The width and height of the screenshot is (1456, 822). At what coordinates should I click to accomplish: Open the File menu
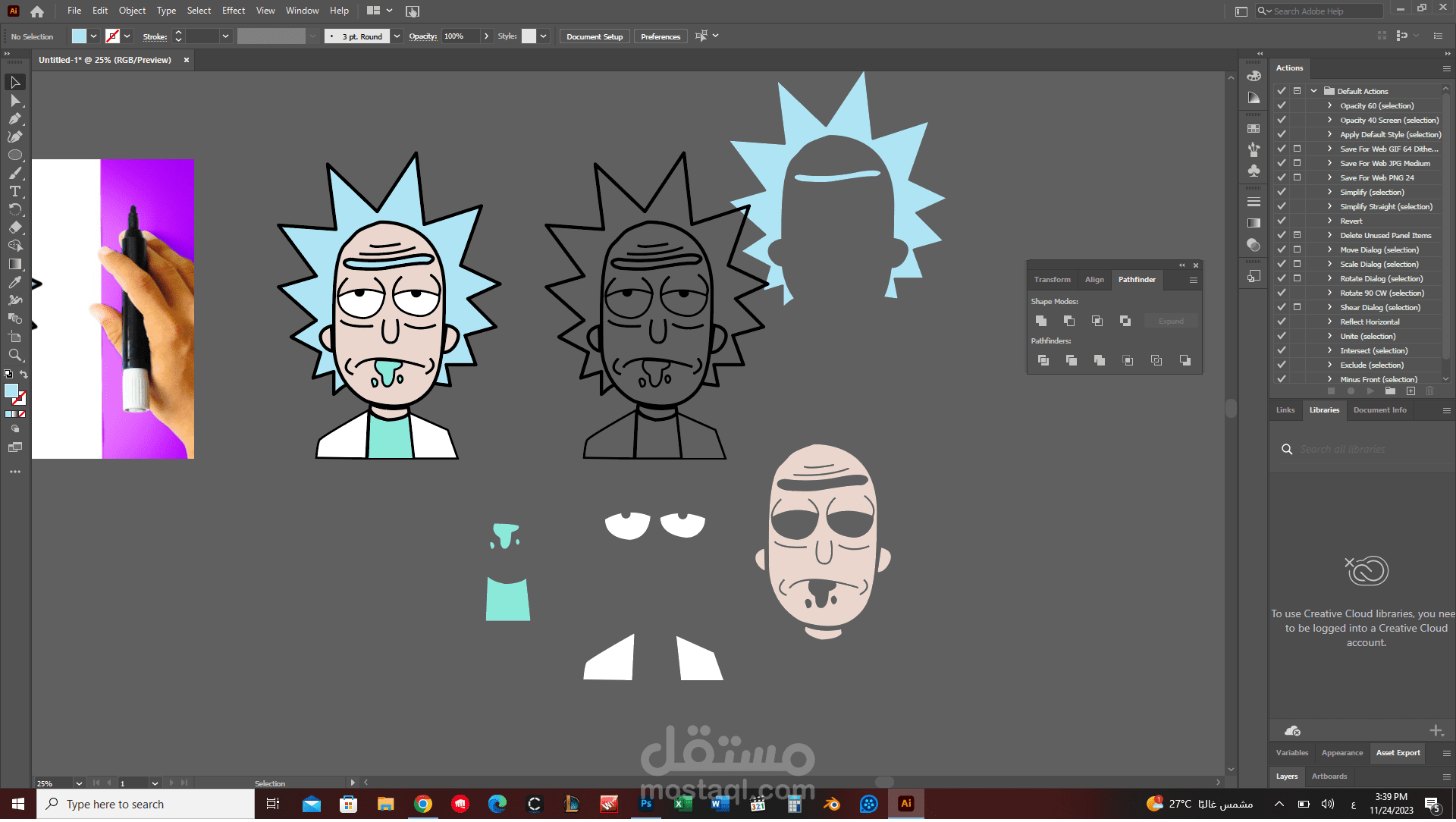[74, 11]
